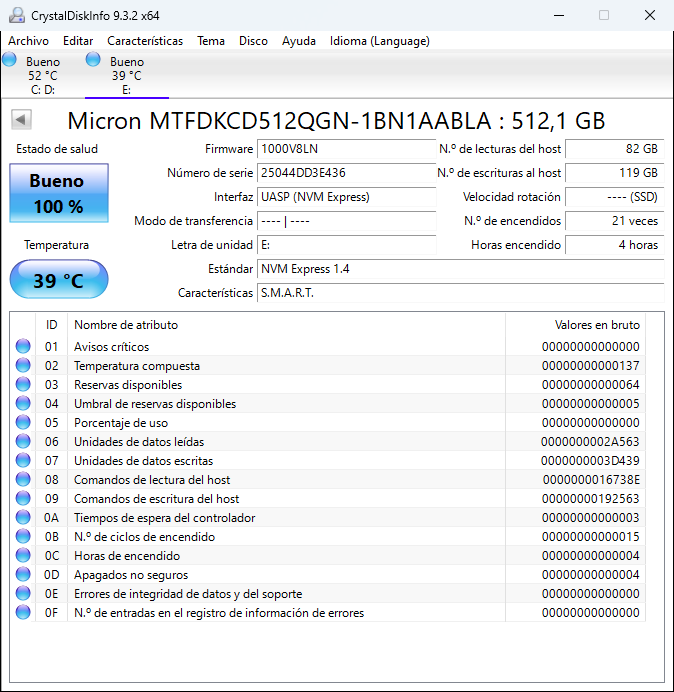The height and width of the screenshot is (692, 674).
Task: Click the CrystalDiskInfo app icon in title bar
Action: [15, 15]
